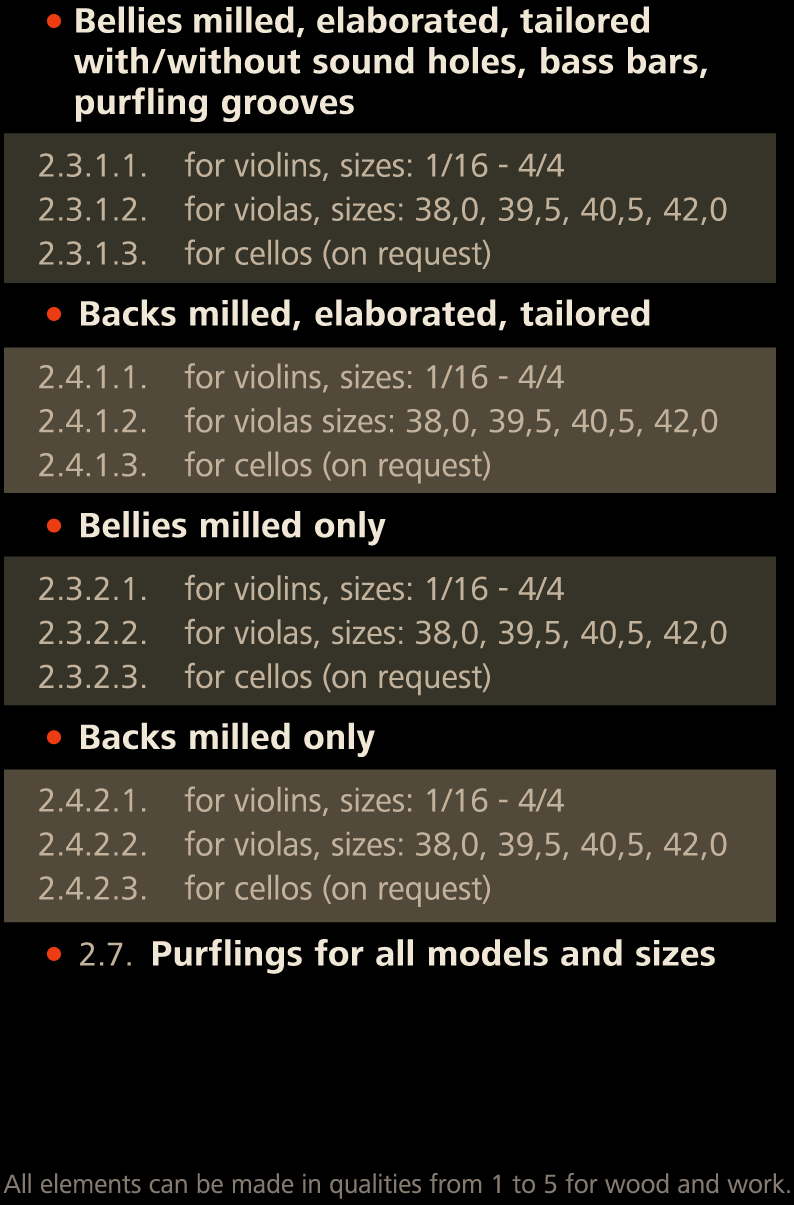Open 'Purflings for all models and sizes'

(x=432, y=954)
